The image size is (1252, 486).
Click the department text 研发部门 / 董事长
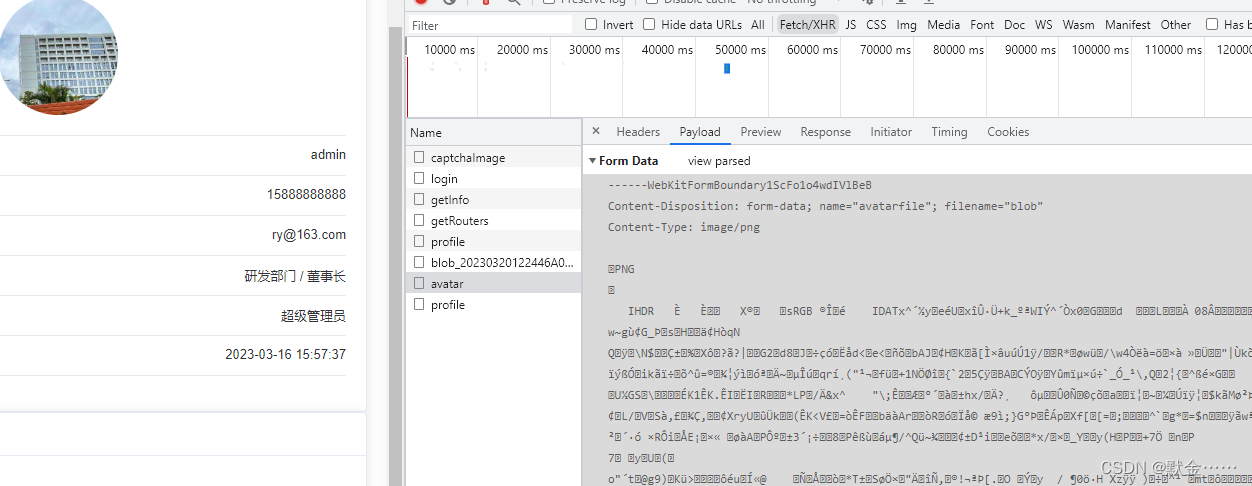(x=295, y=276)
